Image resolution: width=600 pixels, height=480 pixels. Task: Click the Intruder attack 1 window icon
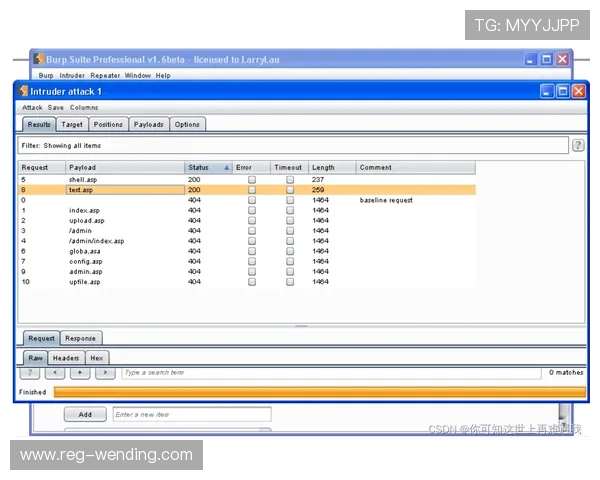[23, 91]
